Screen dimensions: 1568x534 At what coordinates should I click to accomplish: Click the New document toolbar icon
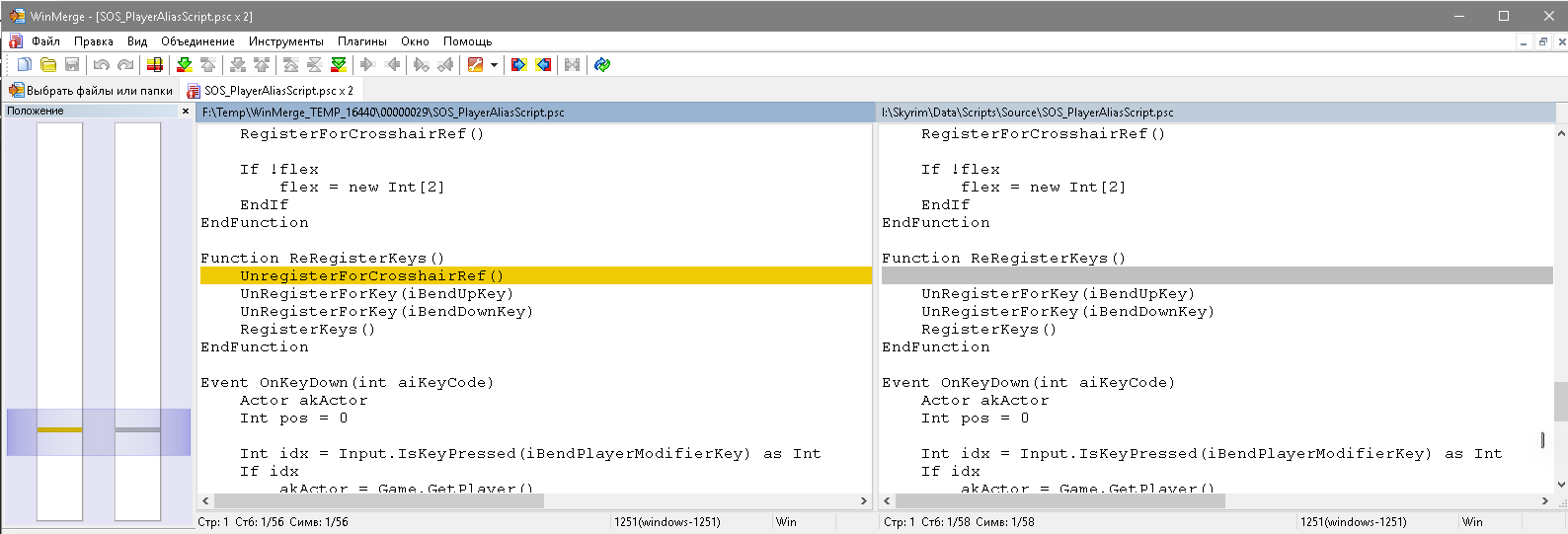pos(25,65)
